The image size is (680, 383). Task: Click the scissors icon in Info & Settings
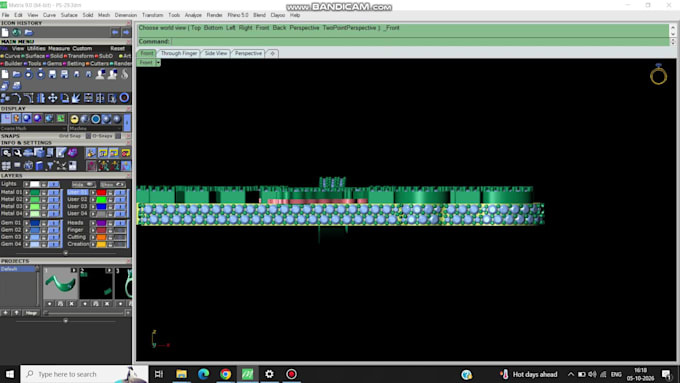[x=61, y=166]
